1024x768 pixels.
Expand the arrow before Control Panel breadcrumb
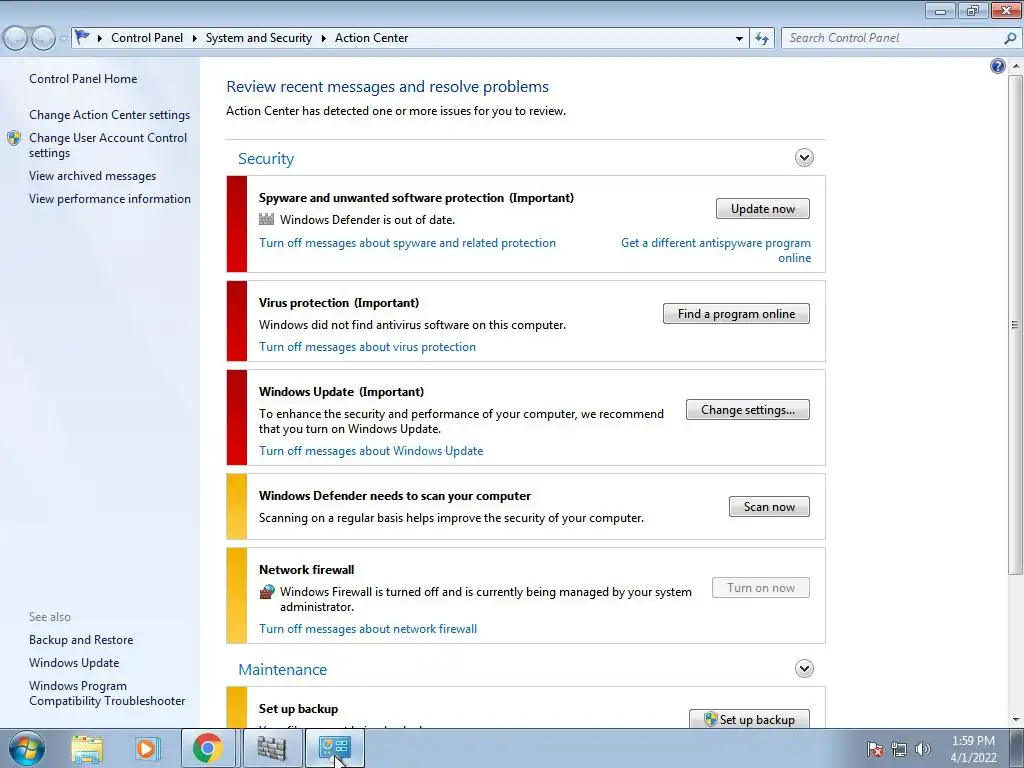point(100,39)
